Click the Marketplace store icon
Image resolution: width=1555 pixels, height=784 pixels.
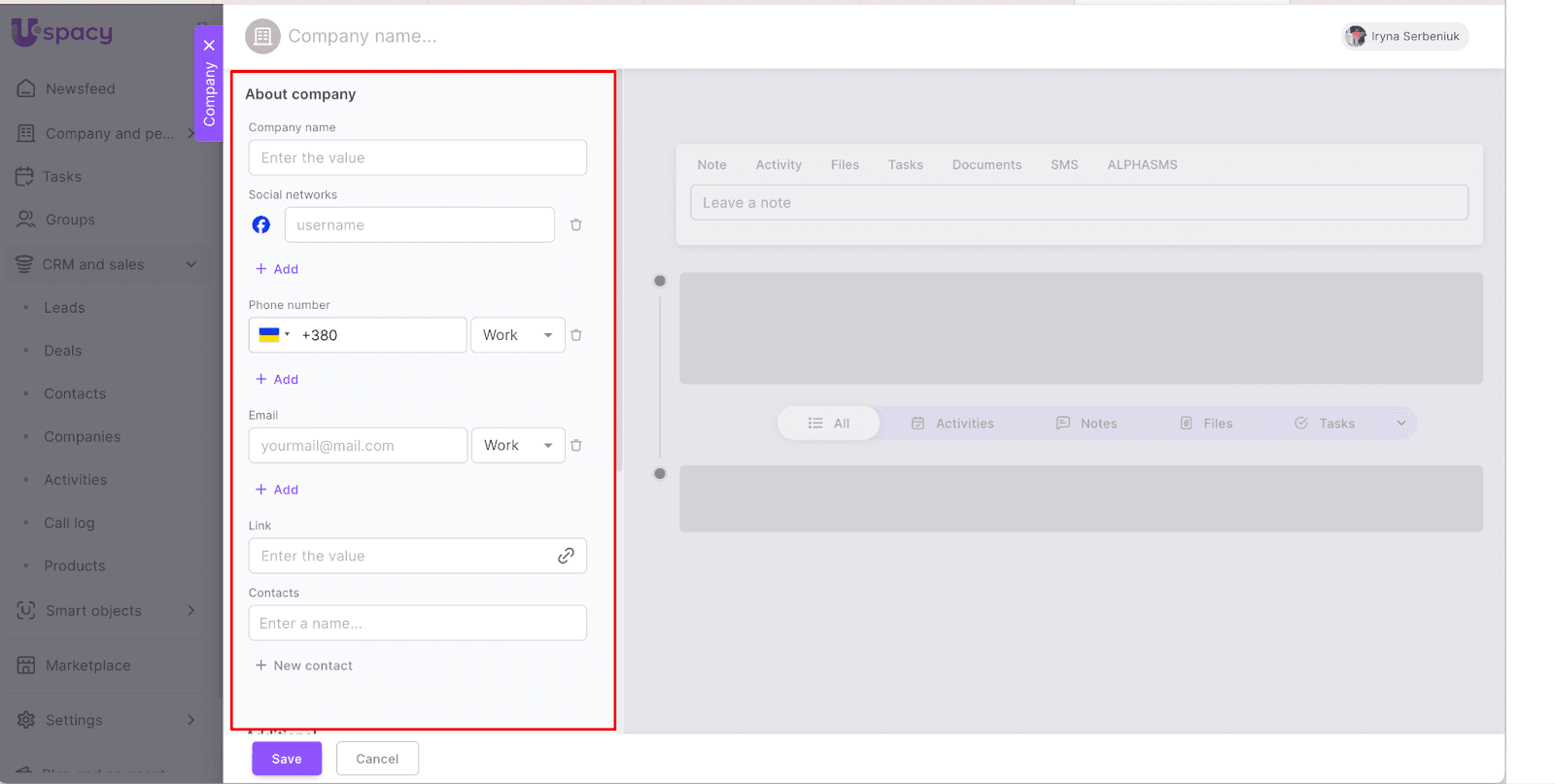click(26, 665)
